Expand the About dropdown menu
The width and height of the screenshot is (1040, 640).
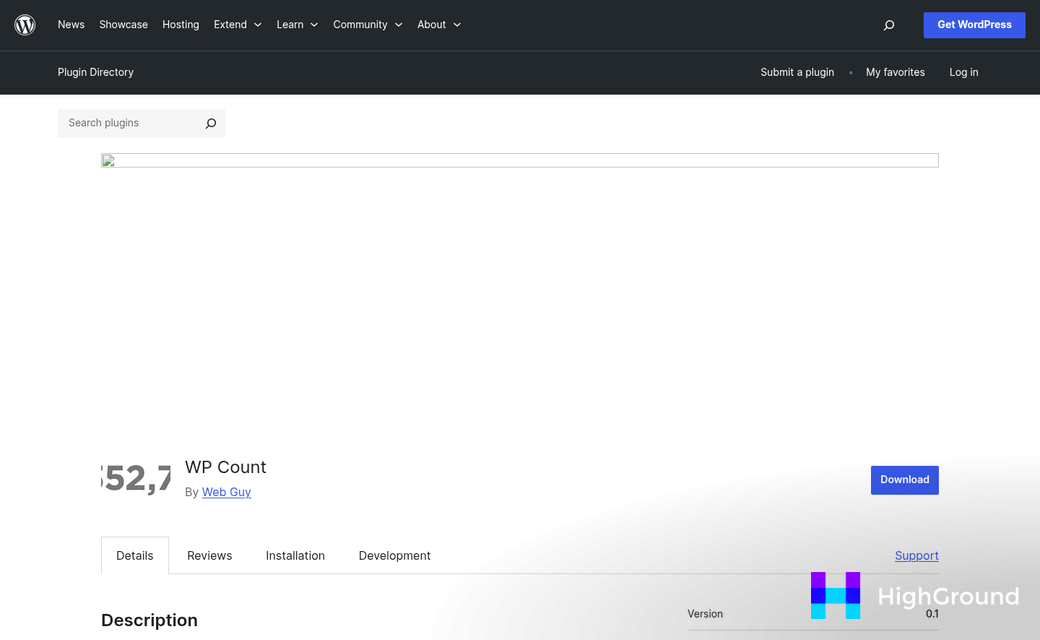pyautogui.click(x=438, y=25)
